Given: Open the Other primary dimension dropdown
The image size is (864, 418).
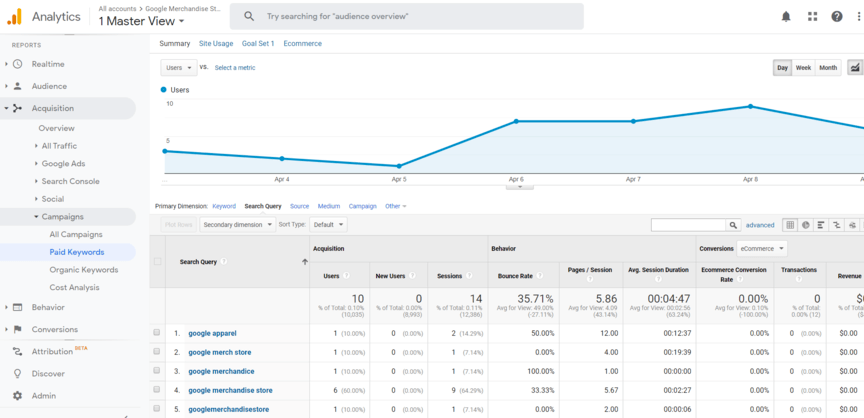Looking at the screenshot, I should coord(396,206).
